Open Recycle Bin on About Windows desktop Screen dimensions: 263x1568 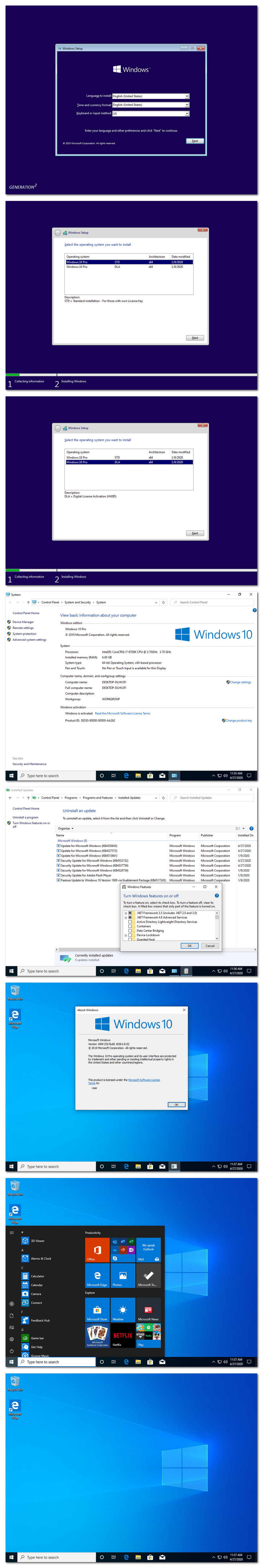[15, 992]
